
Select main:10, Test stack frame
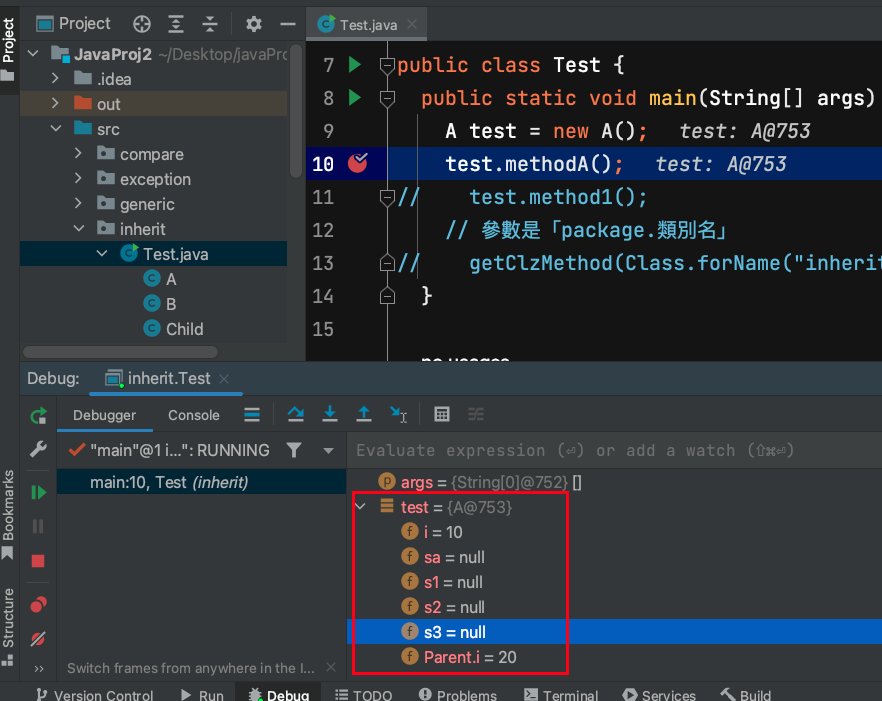pyautogui.click(x=201, y=483)
